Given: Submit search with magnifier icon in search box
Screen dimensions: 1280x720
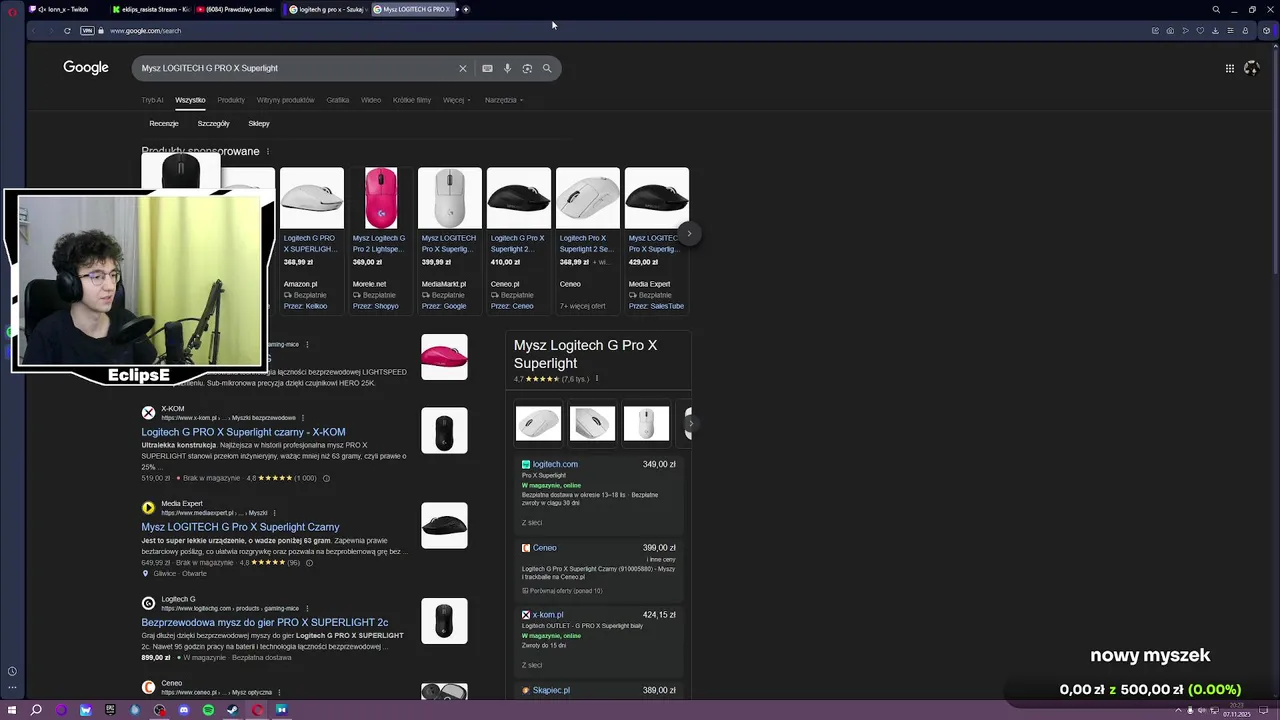Looking at the screenshot, I should [547, 68].
